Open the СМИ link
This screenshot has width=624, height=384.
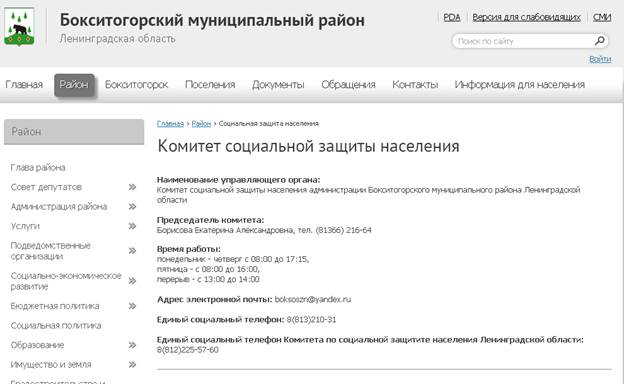point(602,18)
